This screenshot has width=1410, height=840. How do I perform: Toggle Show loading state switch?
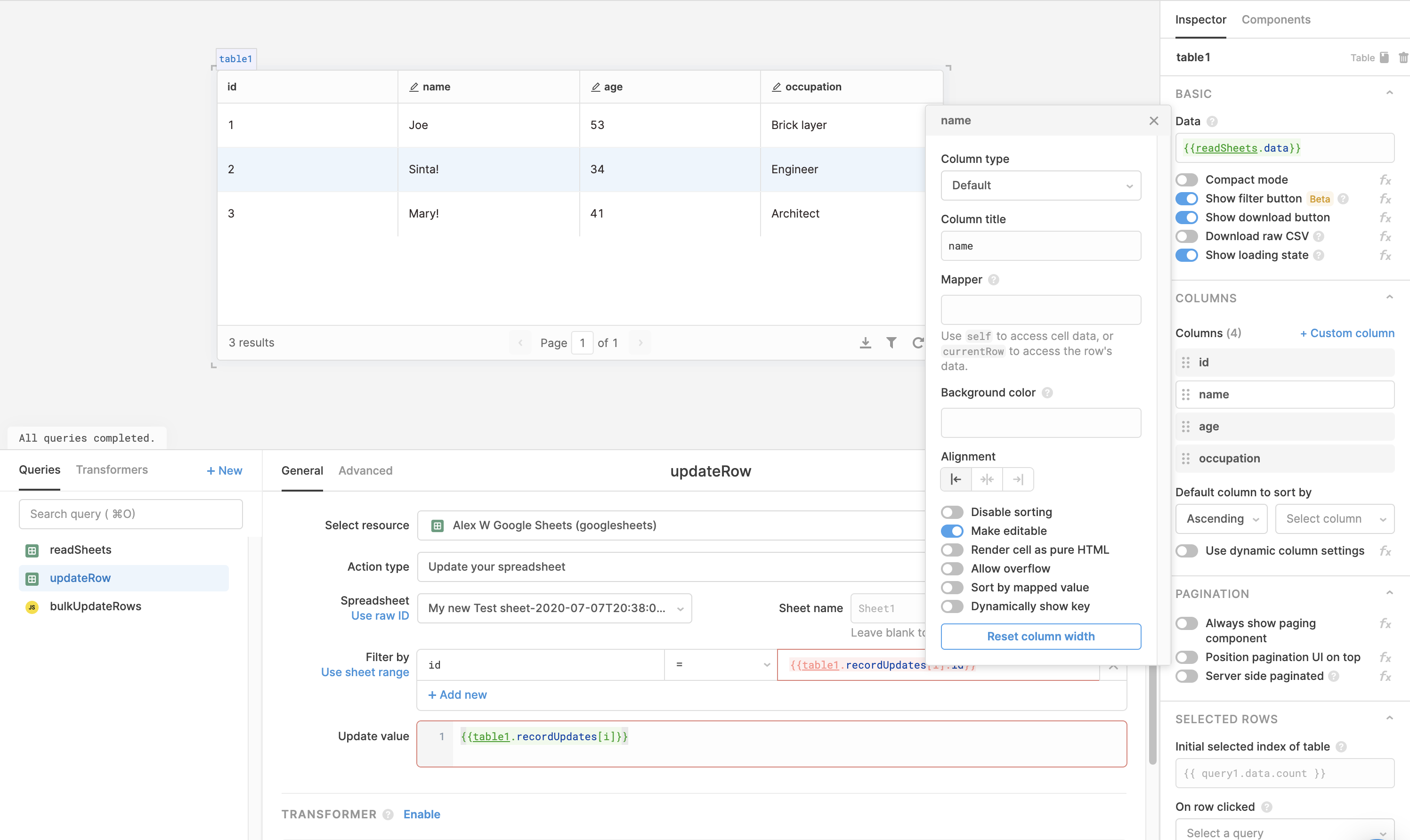pyautogui.click(x=1186, y=255)
